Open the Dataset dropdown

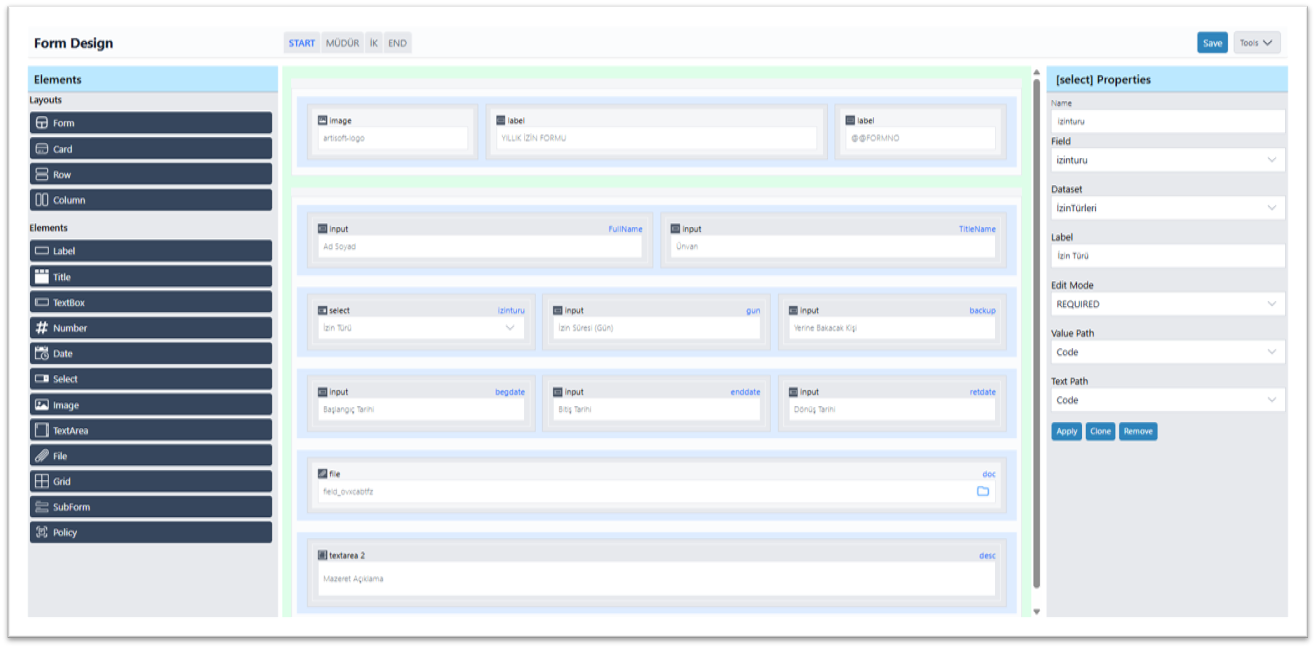[1167, 208]
